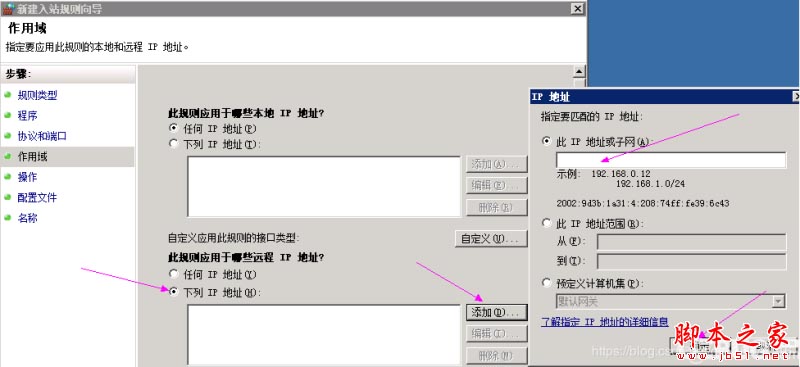The height and width of the screenshot is (367, 800).
Task: Select 此 IP 地址范围(R) radio button
Action: click(x=547, y=223)
